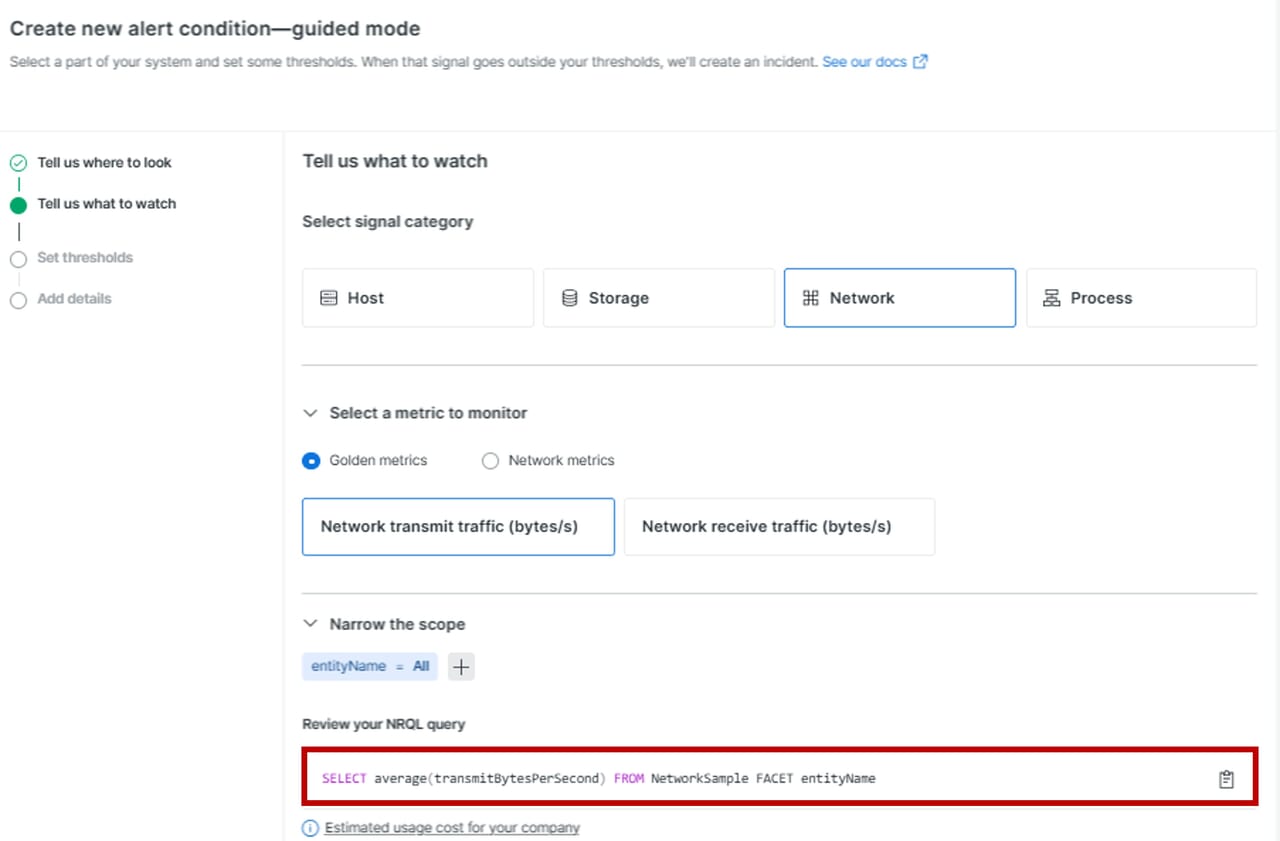Viewport: 1280px width, 841px height.
Task: Click inside the NRQL query text box
Action: point(700,779)
